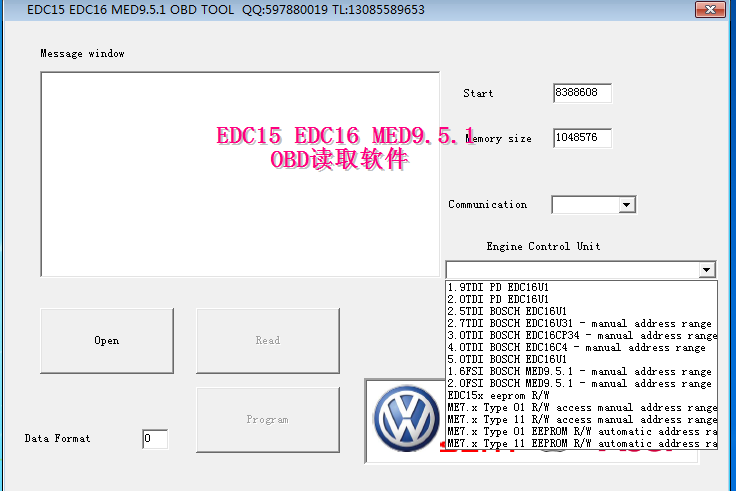736x491 pixels.
Task: Click the Open button
Action: (107, 341)
